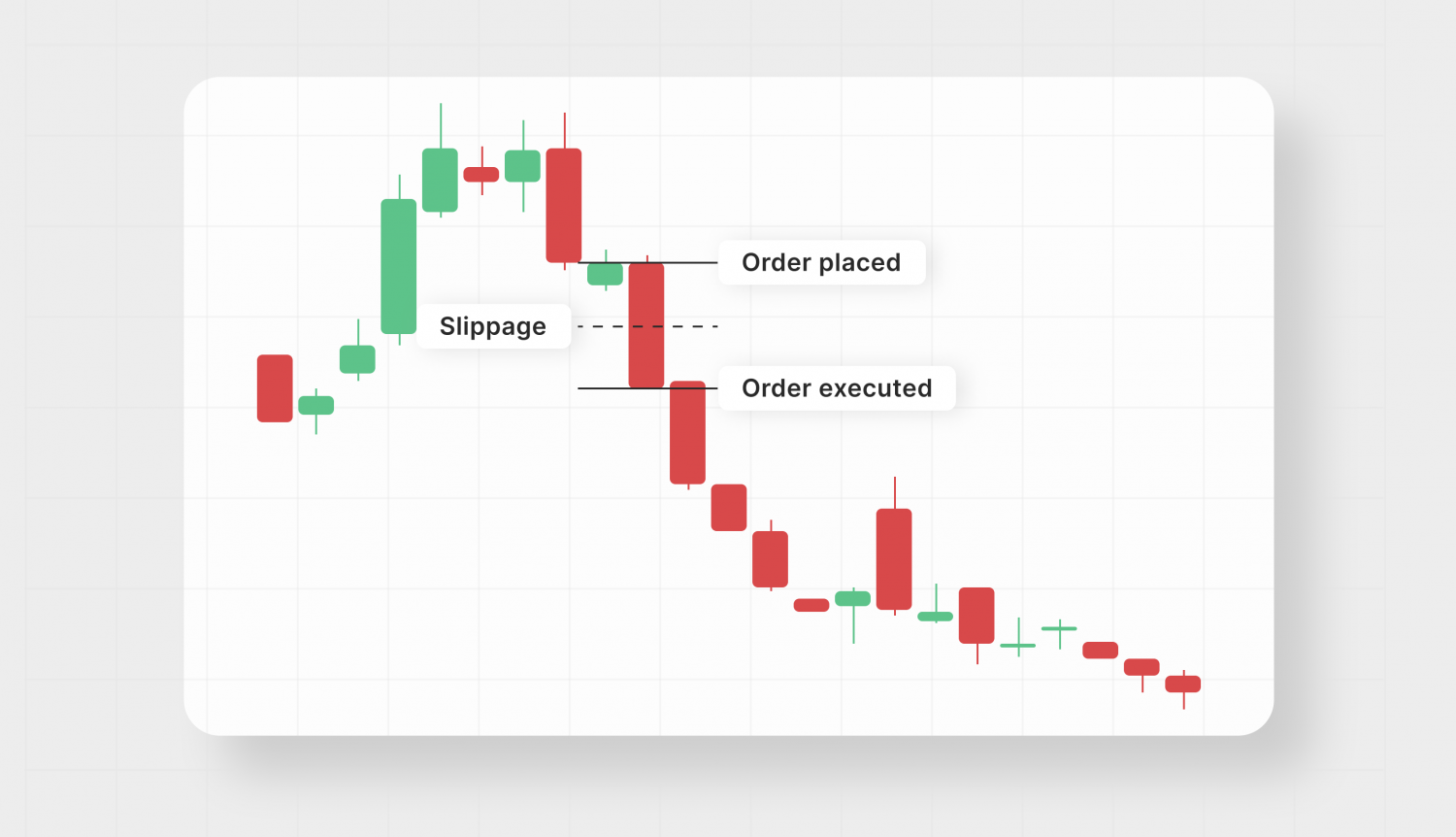Click the red candle just below Order executed line
The image size is (1456, 837).
688,432
